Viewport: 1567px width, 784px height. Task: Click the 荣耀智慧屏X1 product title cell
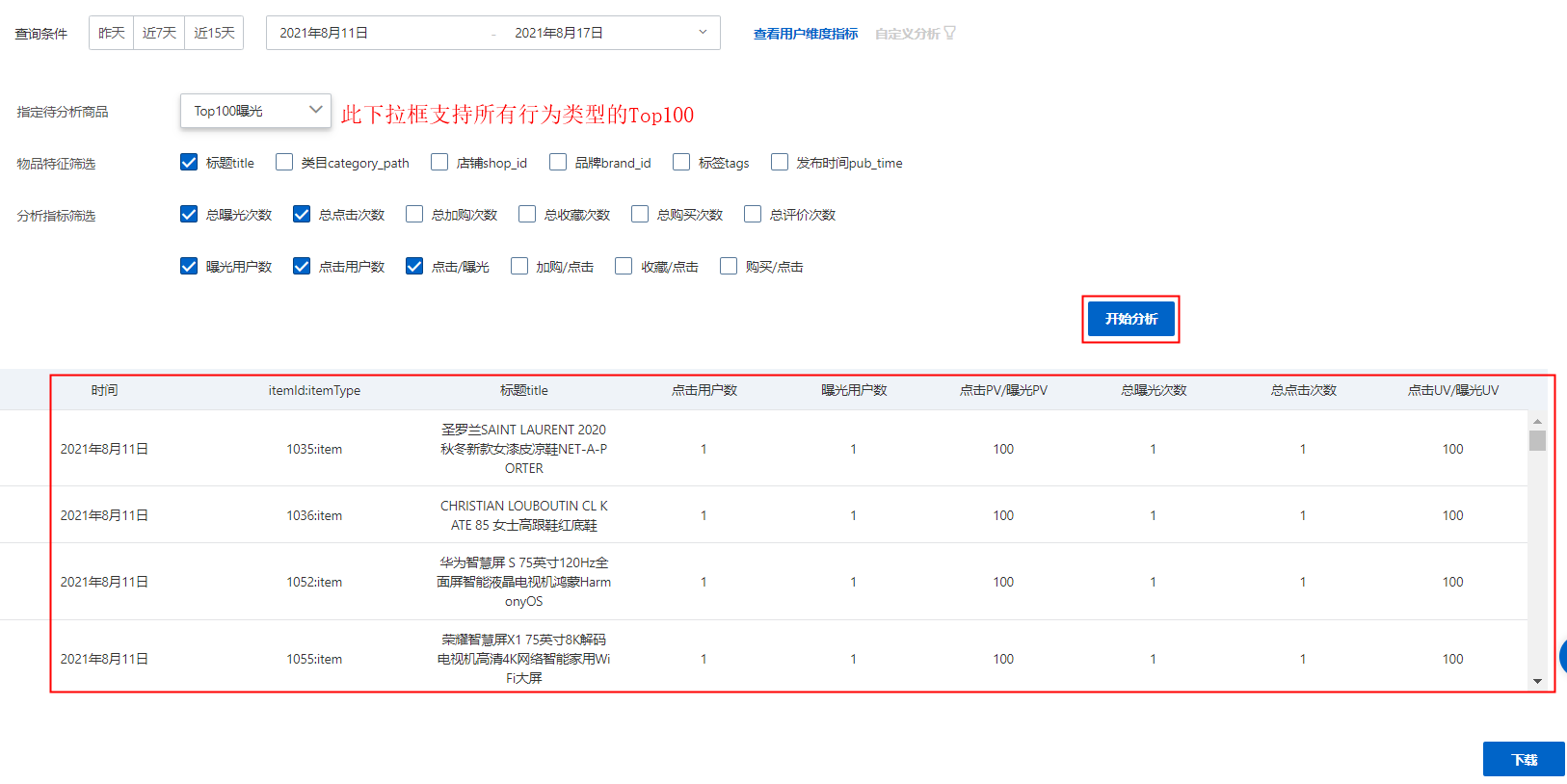pos(524,659)
